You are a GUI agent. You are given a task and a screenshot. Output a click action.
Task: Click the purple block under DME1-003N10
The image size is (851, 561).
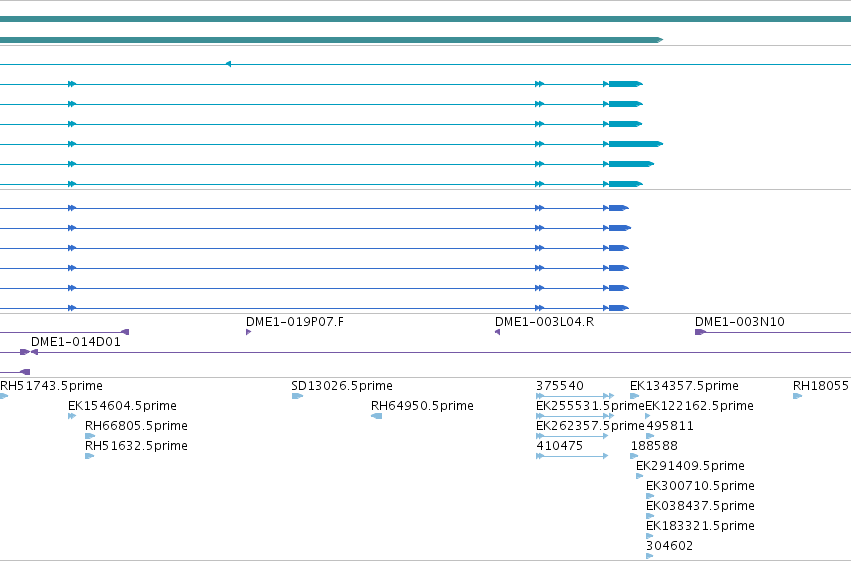[700, 332]
